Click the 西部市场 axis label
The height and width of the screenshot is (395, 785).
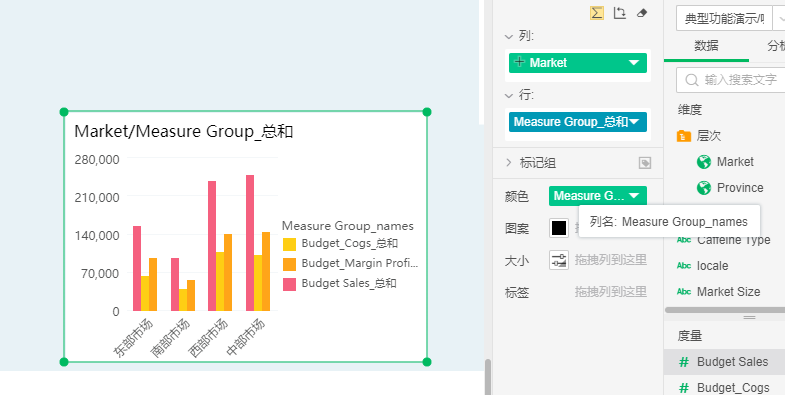tap(208, 338)
